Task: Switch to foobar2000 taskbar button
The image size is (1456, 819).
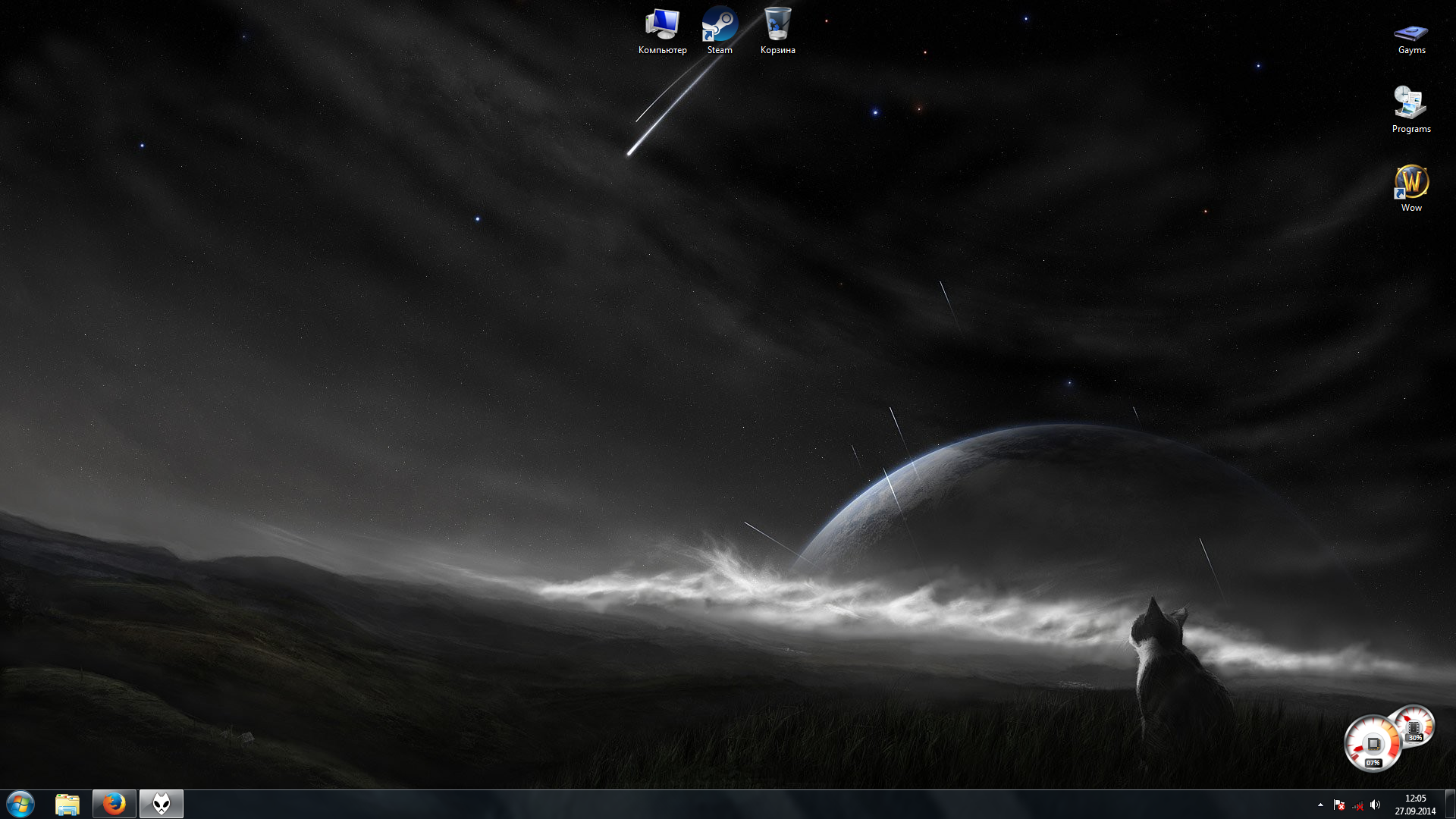Action: [162, 804]
